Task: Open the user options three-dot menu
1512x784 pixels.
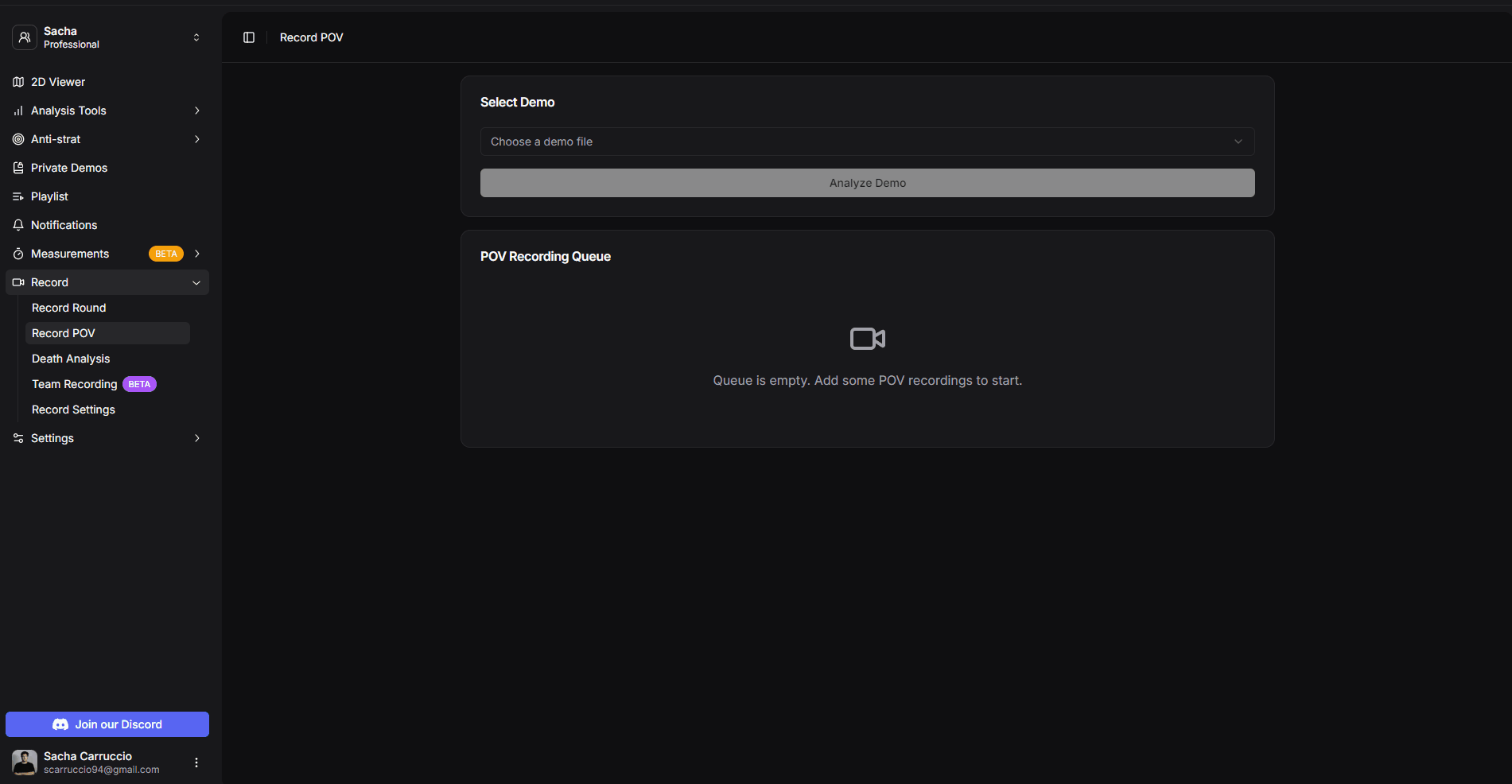Action: pyautogui.click(x=196, y=763)
